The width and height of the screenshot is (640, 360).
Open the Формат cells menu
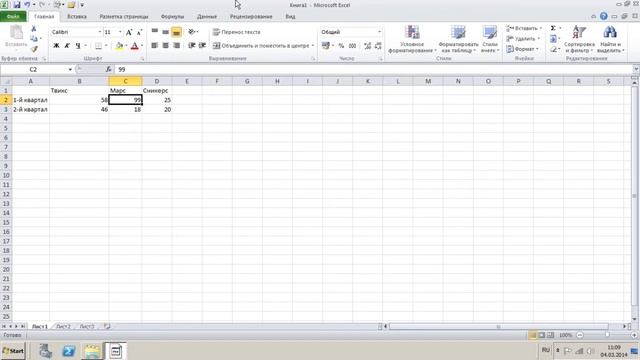pos(523,49)
